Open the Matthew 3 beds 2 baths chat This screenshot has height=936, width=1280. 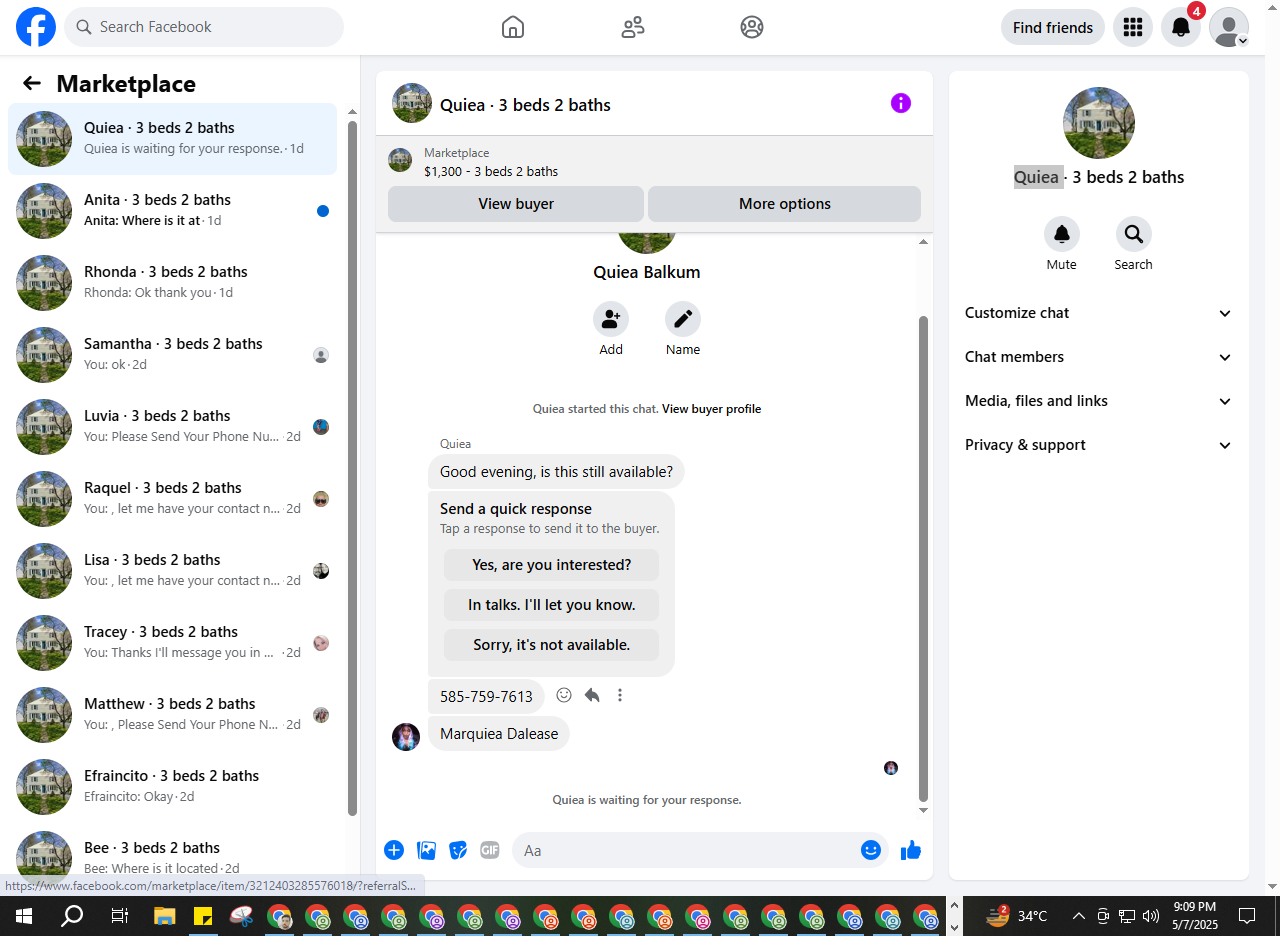pyautogui.click(x=173, y=715)
